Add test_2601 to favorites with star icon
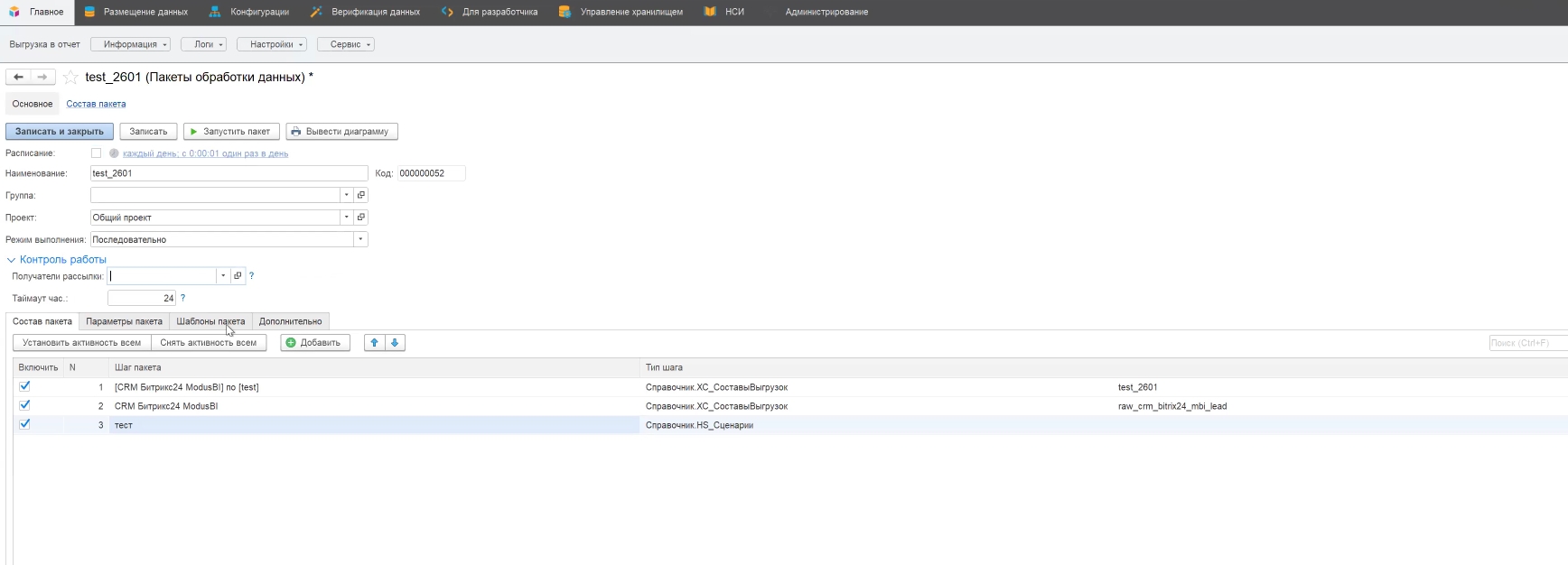 pyautogui.click(x=70, y=78)
